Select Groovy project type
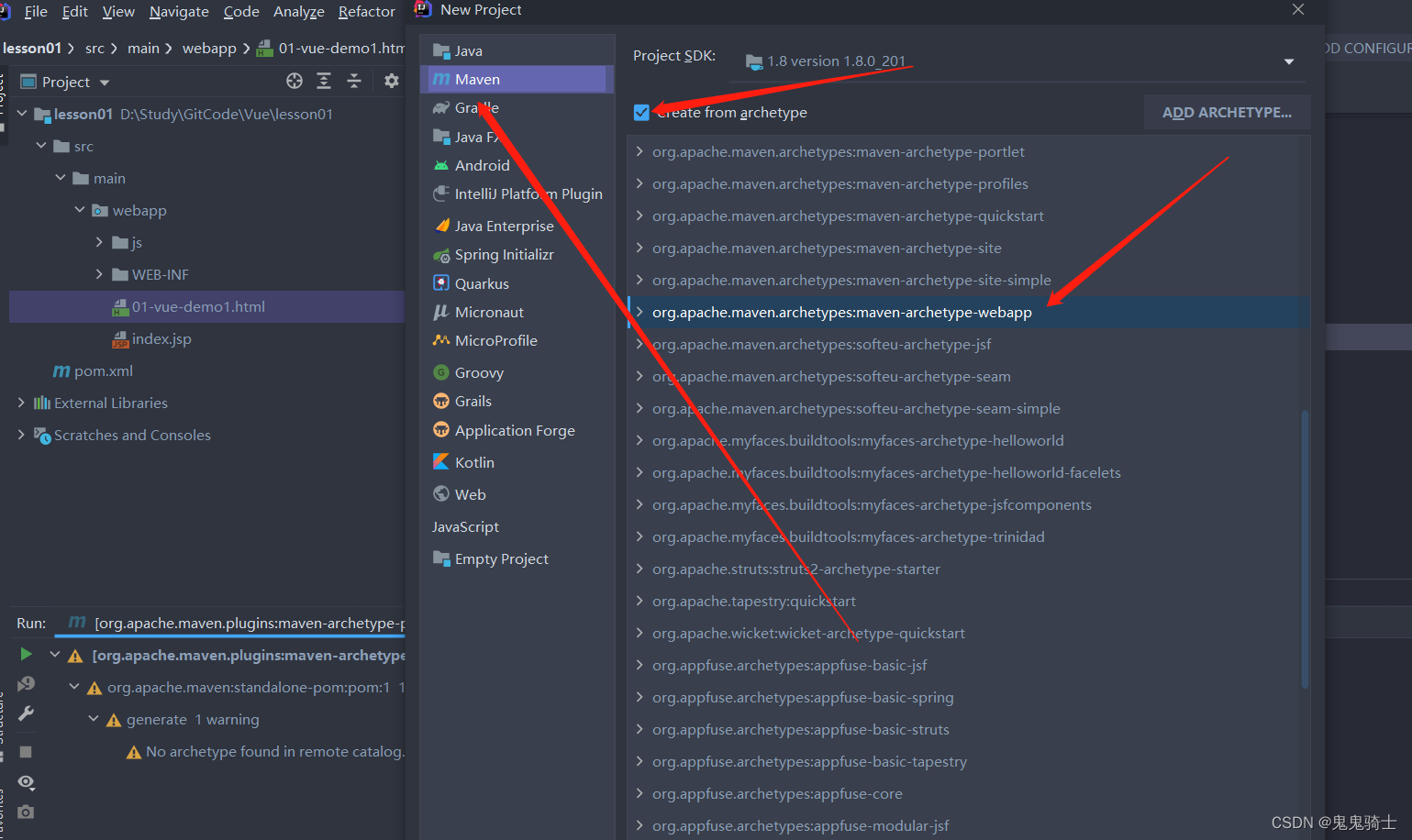 pos(517,372)
